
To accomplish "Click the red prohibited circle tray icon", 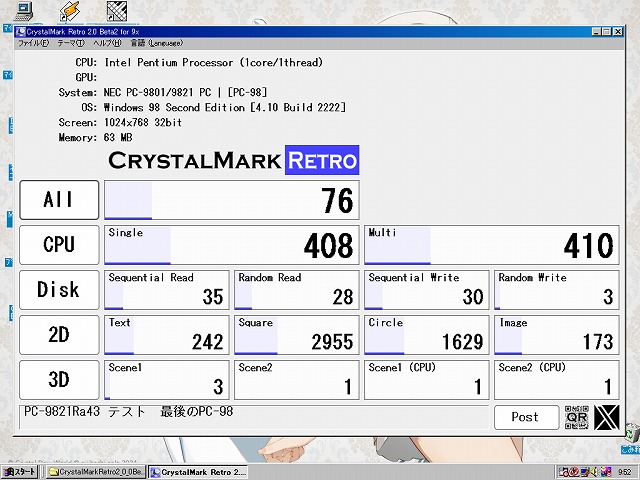I will click(x=573, y=472).
